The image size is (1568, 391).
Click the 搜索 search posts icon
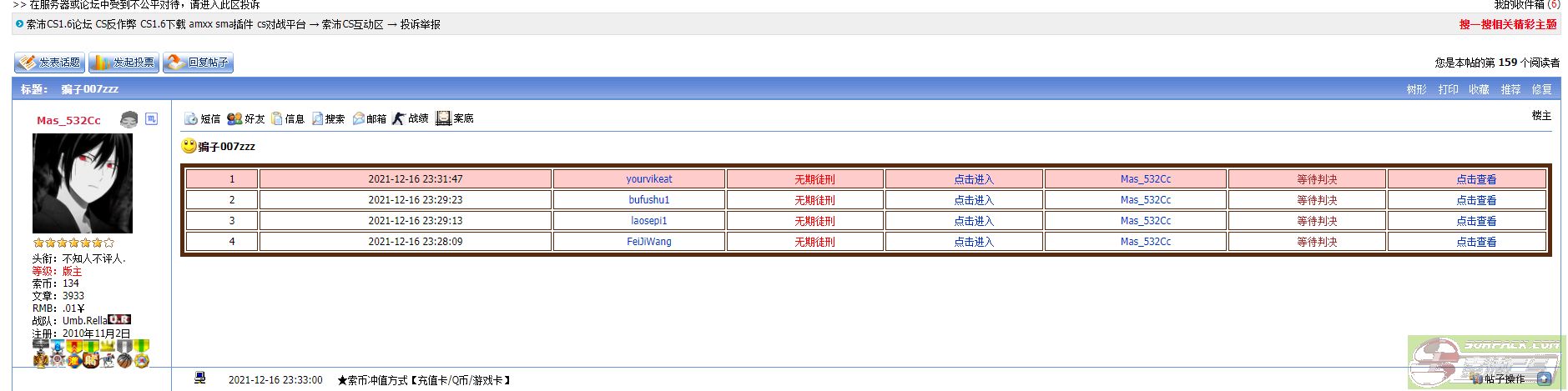pyautogui.click(x=317, y=118)
